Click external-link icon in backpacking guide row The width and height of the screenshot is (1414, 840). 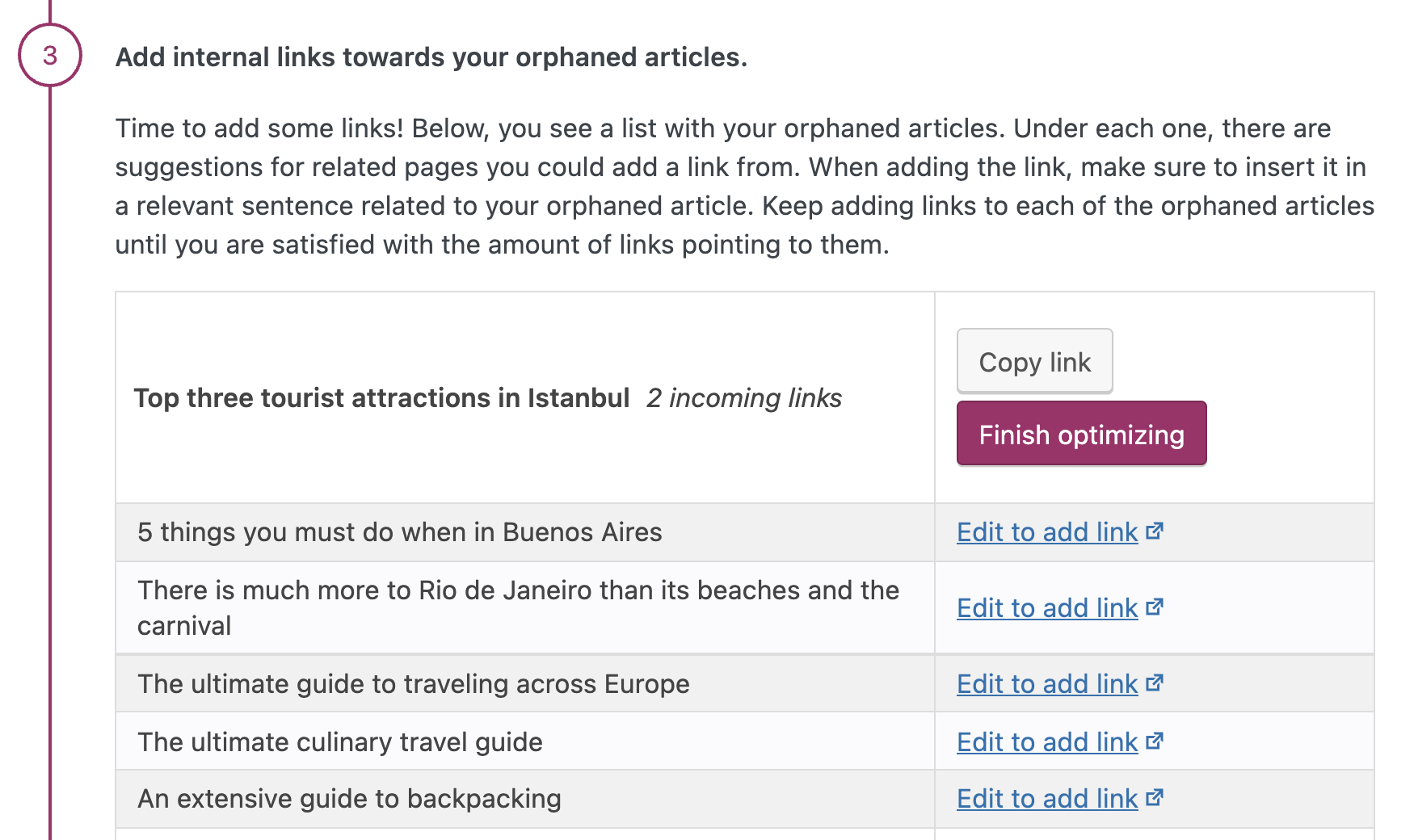[1155, 798]
